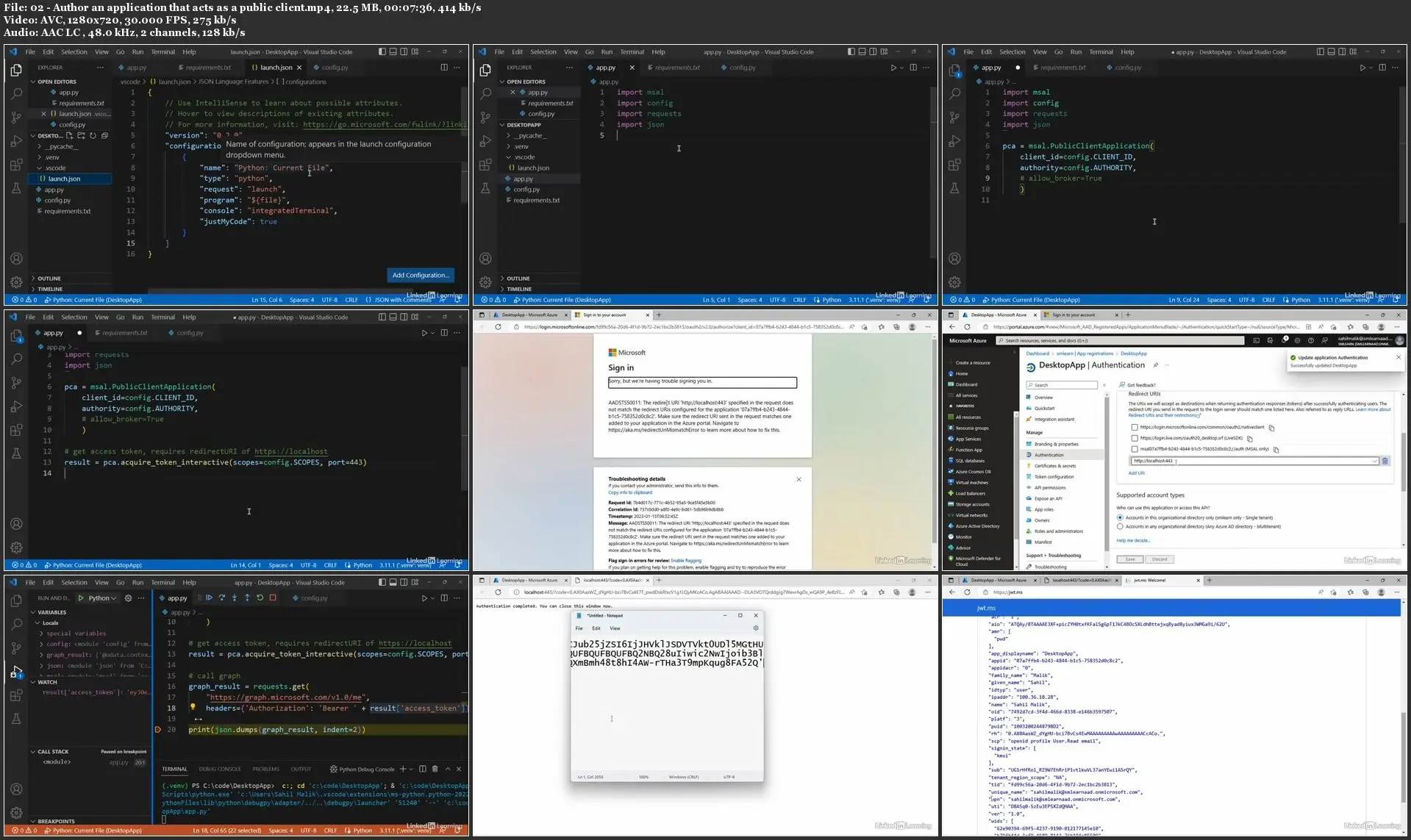The height and width of the screenshot is (840, 1411).
Task: Stop debugging with the red square icon
Action: pos(273,598)
